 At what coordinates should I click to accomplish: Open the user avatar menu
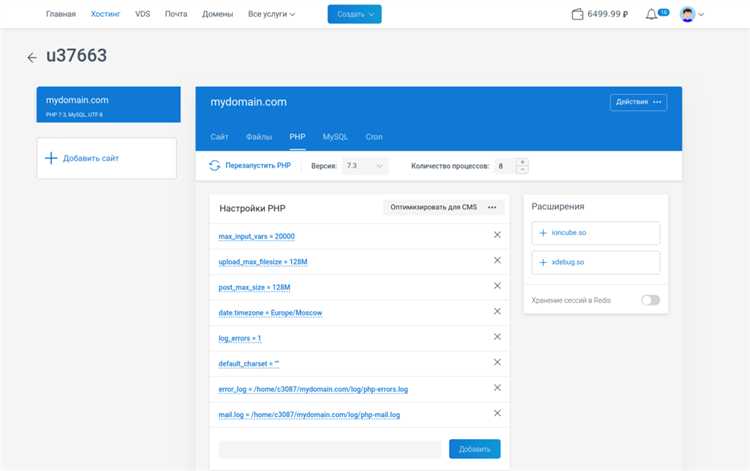687,14
